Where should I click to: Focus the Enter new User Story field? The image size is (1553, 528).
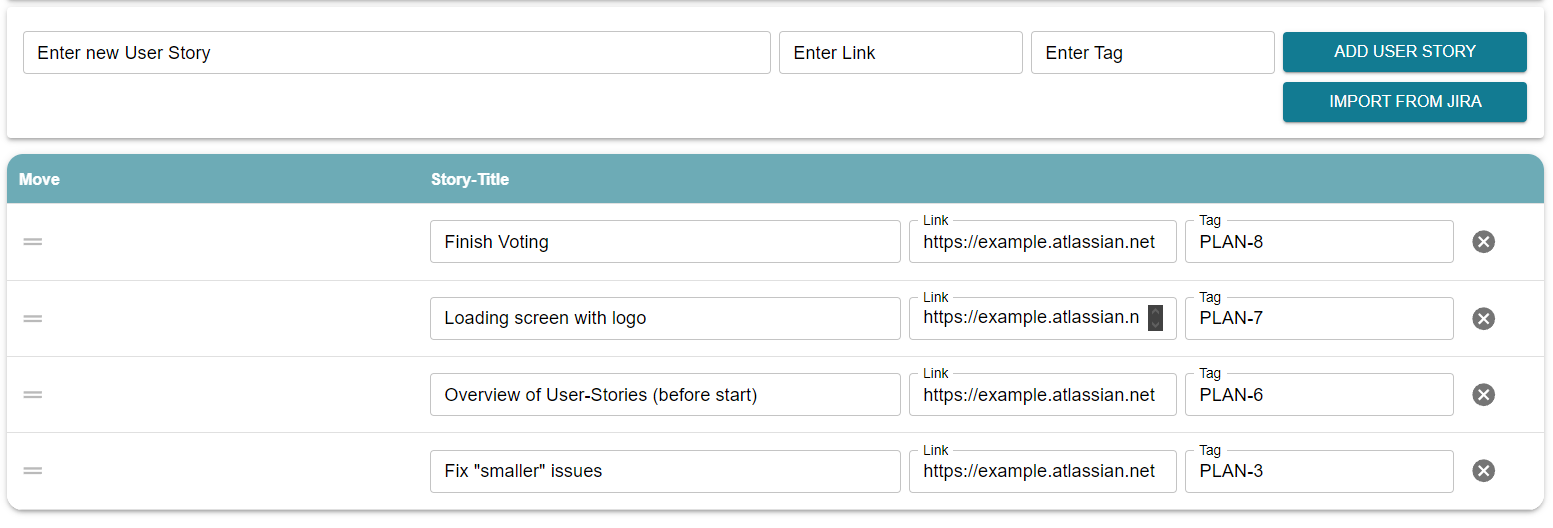pyautogui.click(x=397, y=52)
